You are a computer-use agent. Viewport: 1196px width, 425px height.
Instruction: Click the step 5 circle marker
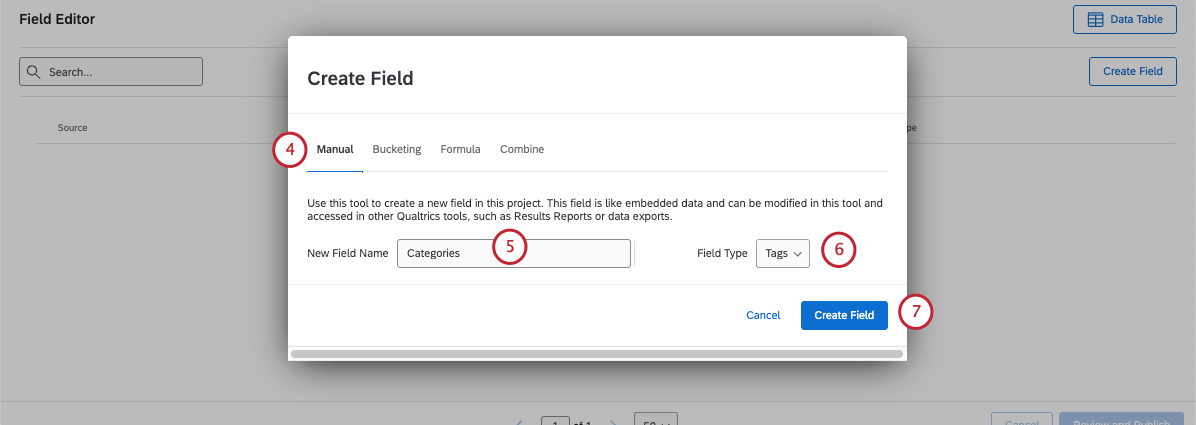(x=509, y=247)
